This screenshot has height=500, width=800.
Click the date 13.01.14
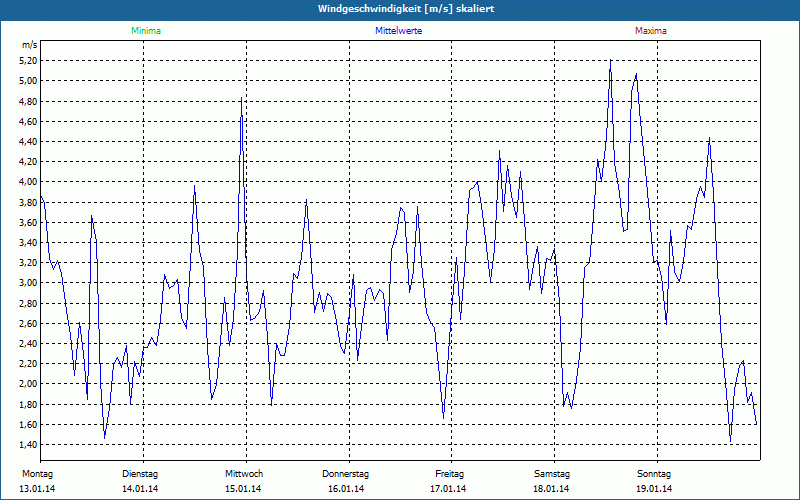(37, 489)
